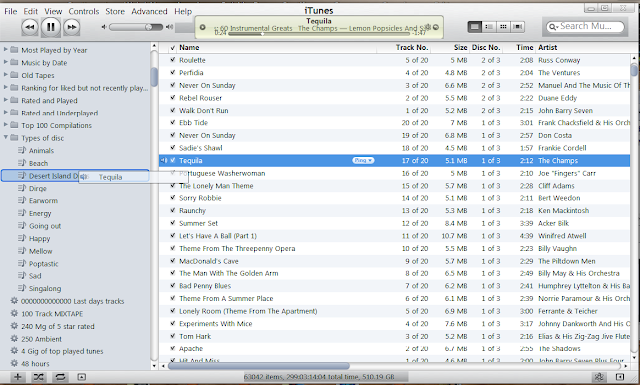Click in the Search Music field
The image size is (640, 385).
tap(585, 27)
